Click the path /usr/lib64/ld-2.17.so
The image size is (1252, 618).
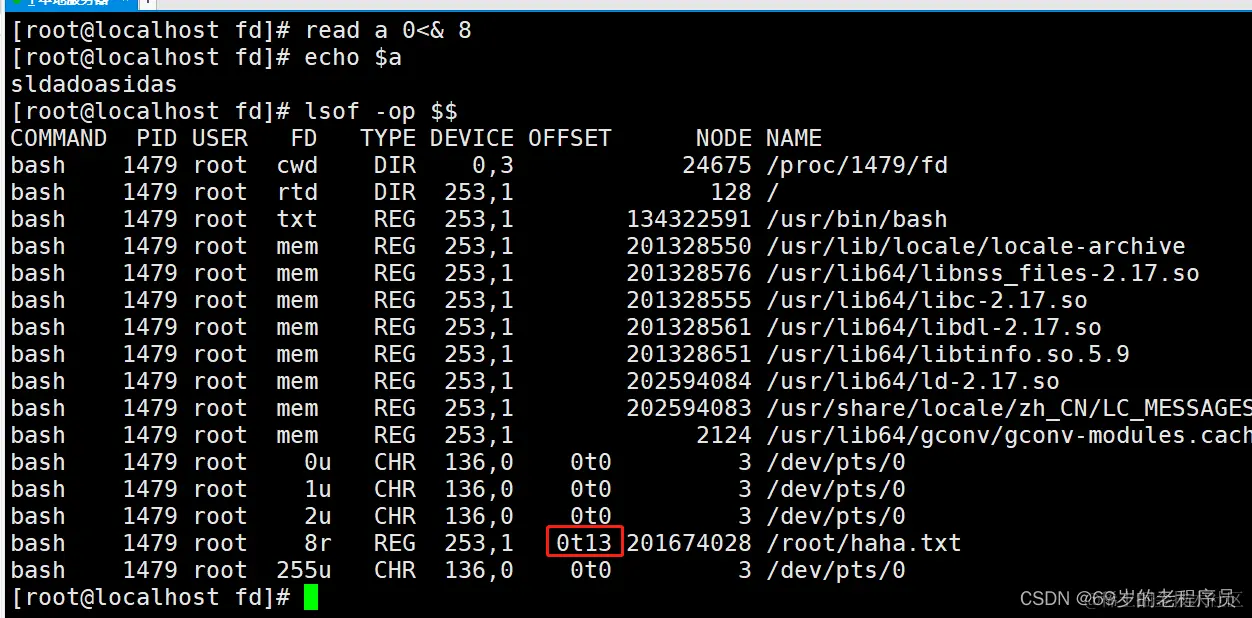(913, 382)
